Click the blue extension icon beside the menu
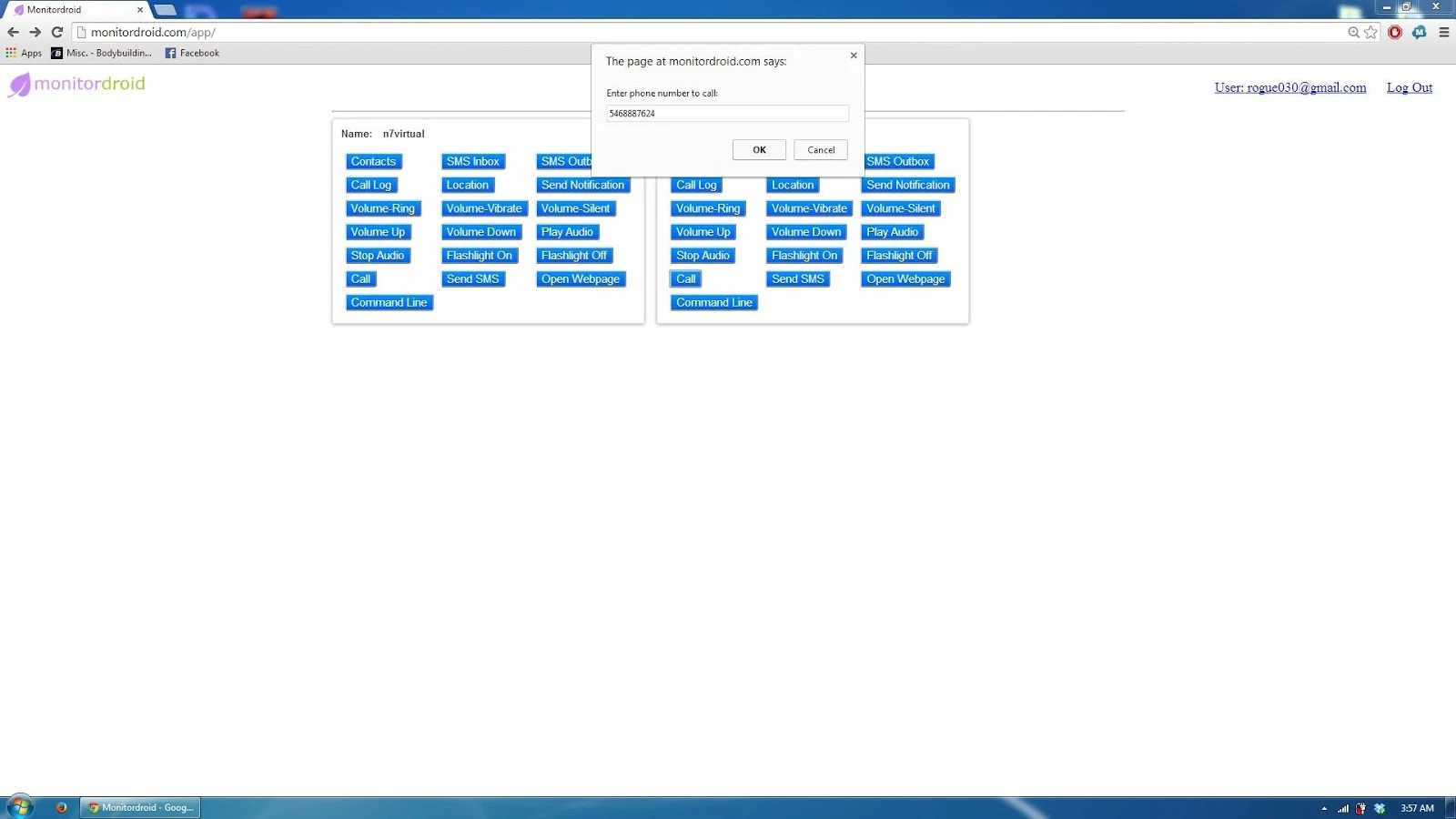 [1419, 33]
